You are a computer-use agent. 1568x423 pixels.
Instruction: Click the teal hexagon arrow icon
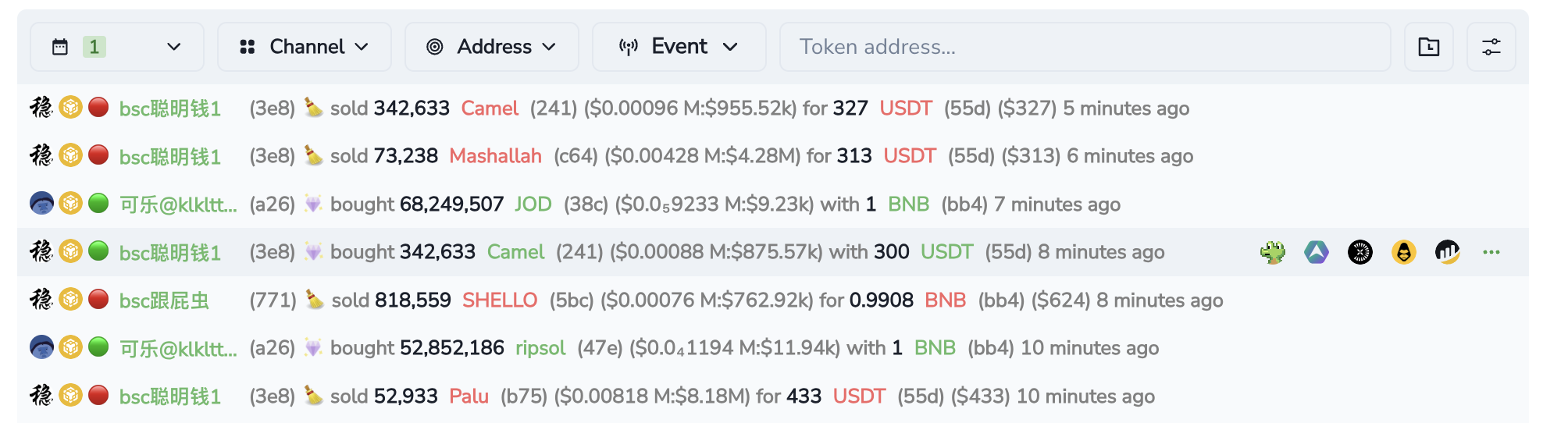[1317, 252]
